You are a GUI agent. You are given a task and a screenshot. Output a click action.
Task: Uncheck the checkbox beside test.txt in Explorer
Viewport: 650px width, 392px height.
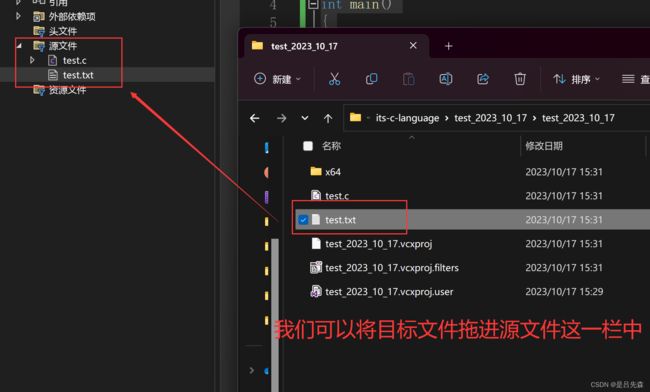[x=303, y=220]
